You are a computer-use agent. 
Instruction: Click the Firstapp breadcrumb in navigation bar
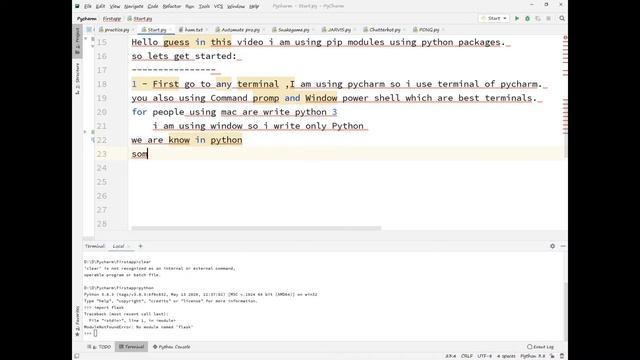pyautogui.click(x=112, y=19)
